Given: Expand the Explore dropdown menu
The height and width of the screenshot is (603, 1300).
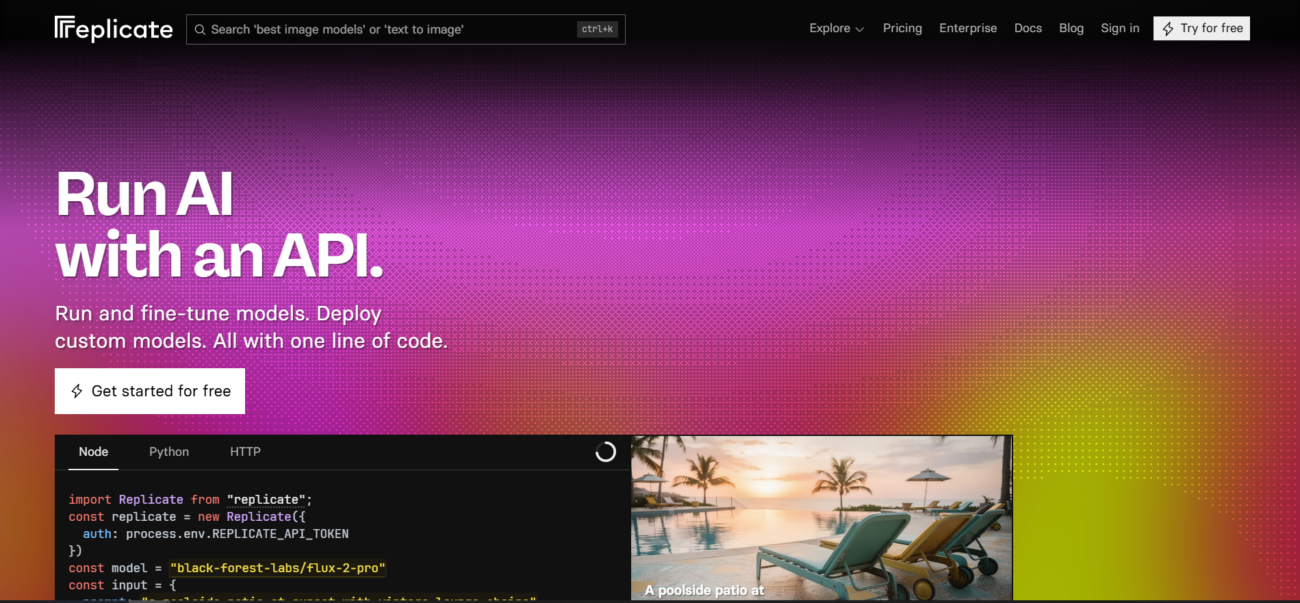Looking at the screenshot, I should (836, 29).
